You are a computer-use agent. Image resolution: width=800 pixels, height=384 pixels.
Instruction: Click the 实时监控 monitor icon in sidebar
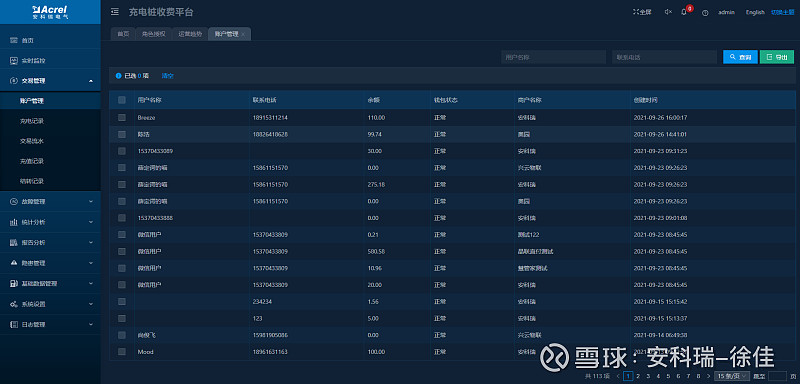coord(14,60)
